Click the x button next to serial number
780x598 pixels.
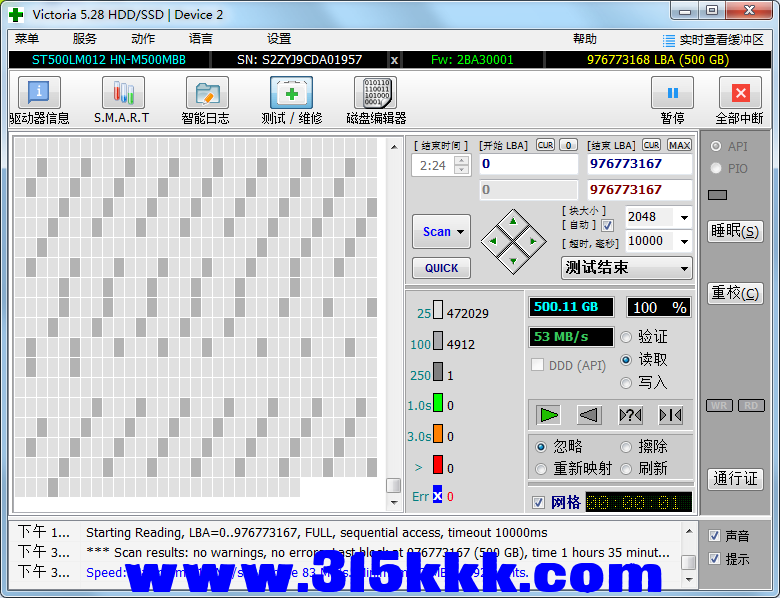click(394, 60)
